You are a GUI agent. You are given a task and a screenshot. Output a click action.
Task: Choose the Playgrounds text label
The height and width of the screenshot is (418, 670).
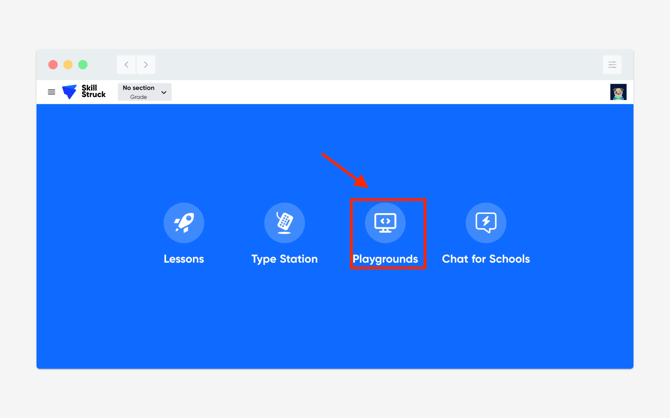pyautogui.click(x=385, y=259)
